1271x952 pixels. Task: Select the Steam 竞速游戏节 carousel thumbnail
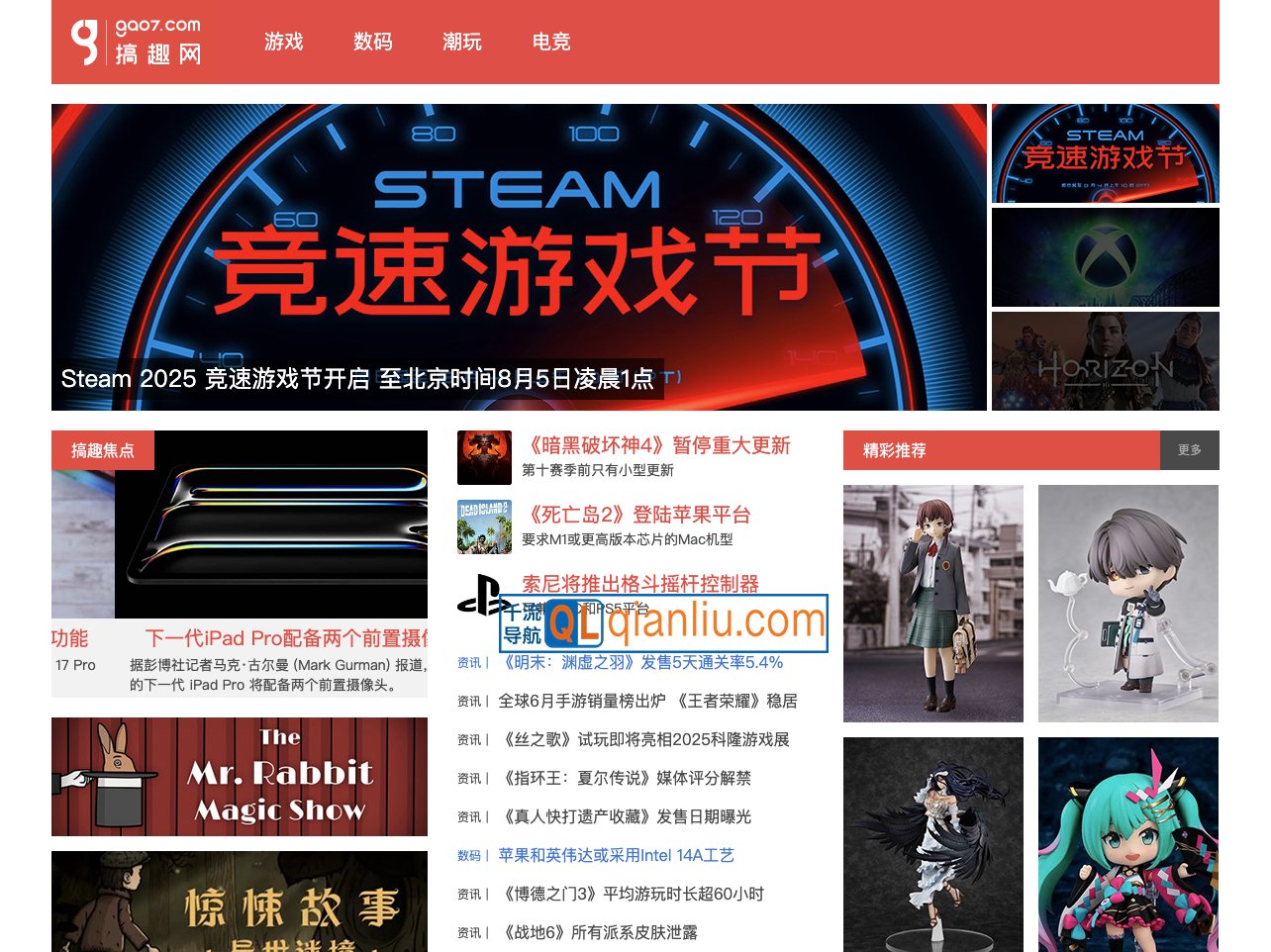tap(1105, 153)
